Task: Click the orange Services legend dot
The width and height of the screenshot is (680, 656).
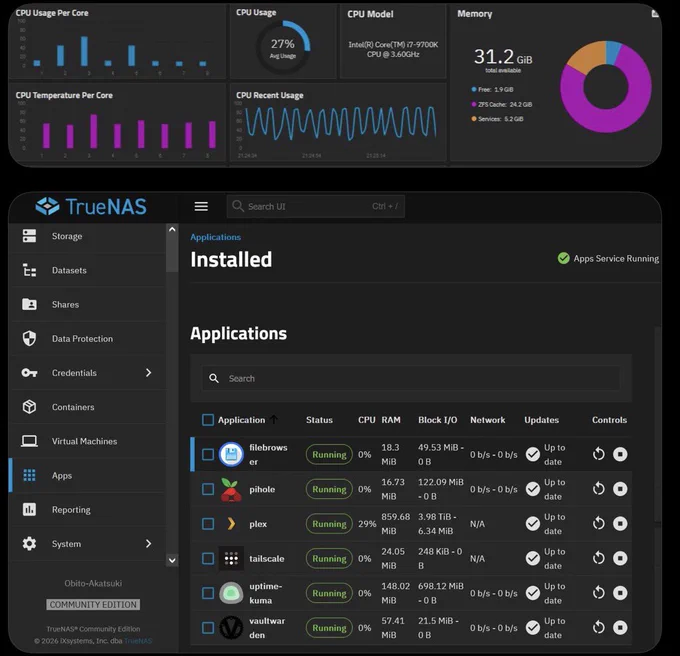Action: [474, 118]
